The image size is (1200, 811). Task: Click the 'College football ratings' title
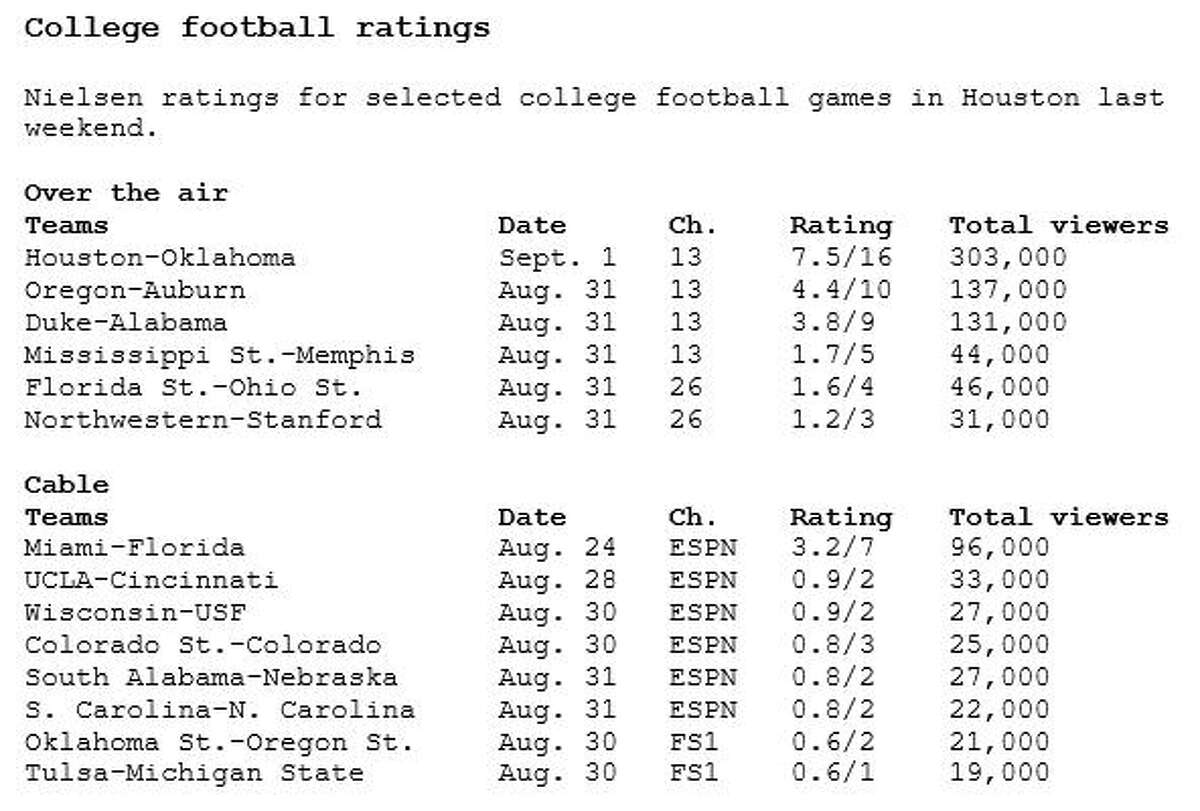click(257, 28)
